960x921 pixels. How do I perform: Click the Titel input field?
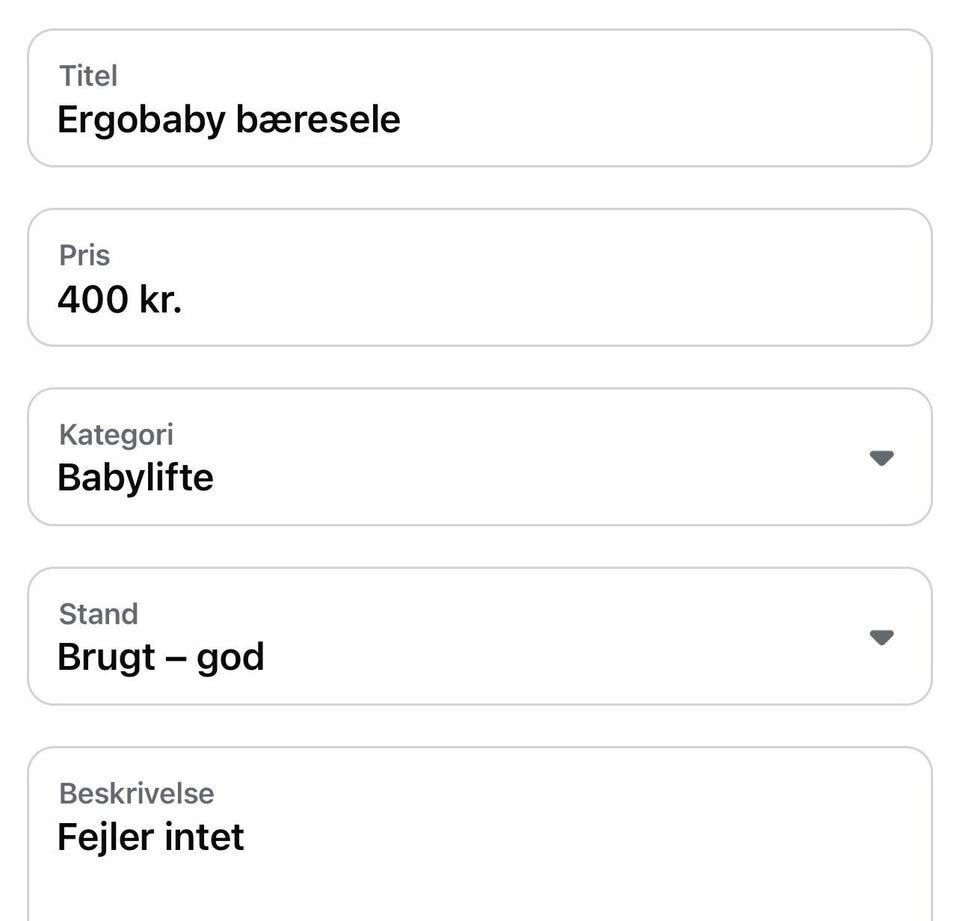(x=480, y=97)
